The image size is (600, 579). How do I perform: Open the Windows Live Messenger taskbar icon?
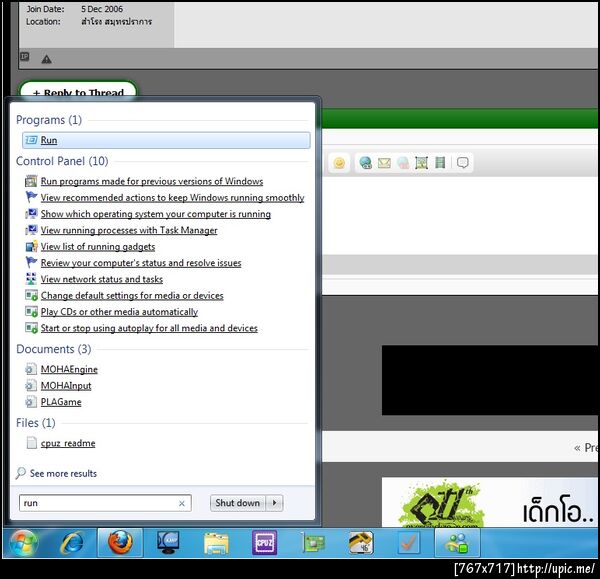coord(457,542)
